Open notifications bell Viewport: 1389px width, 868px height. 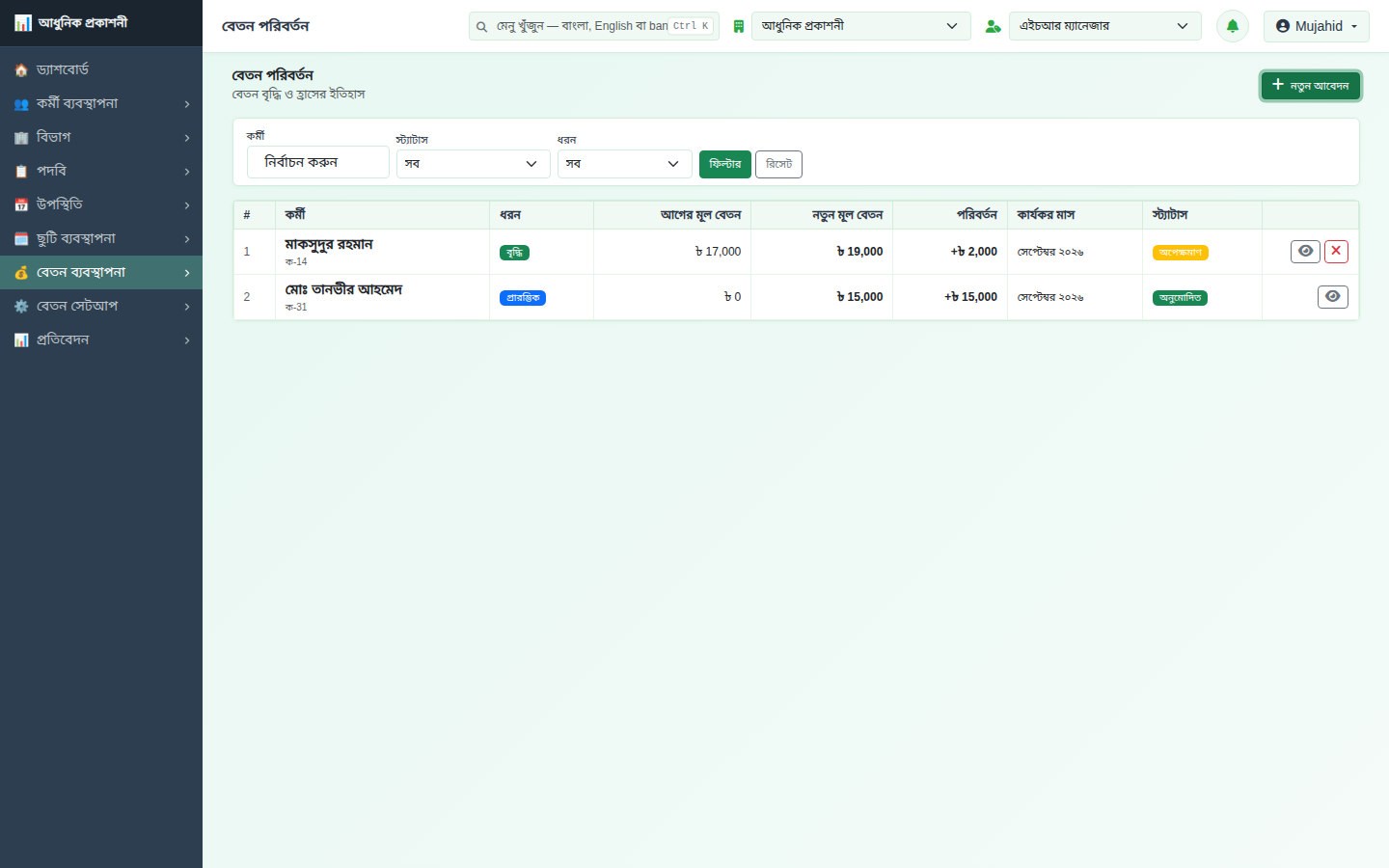1233,26
